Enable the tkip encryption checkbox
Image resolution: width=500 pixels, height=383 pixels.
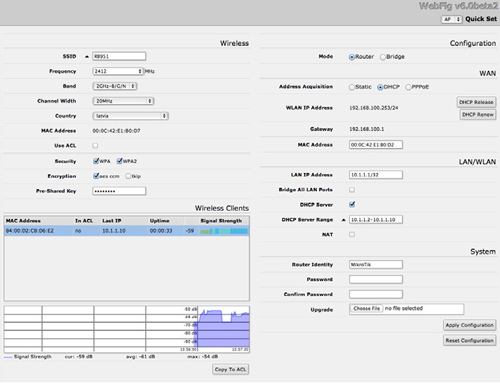pos(128,176)
